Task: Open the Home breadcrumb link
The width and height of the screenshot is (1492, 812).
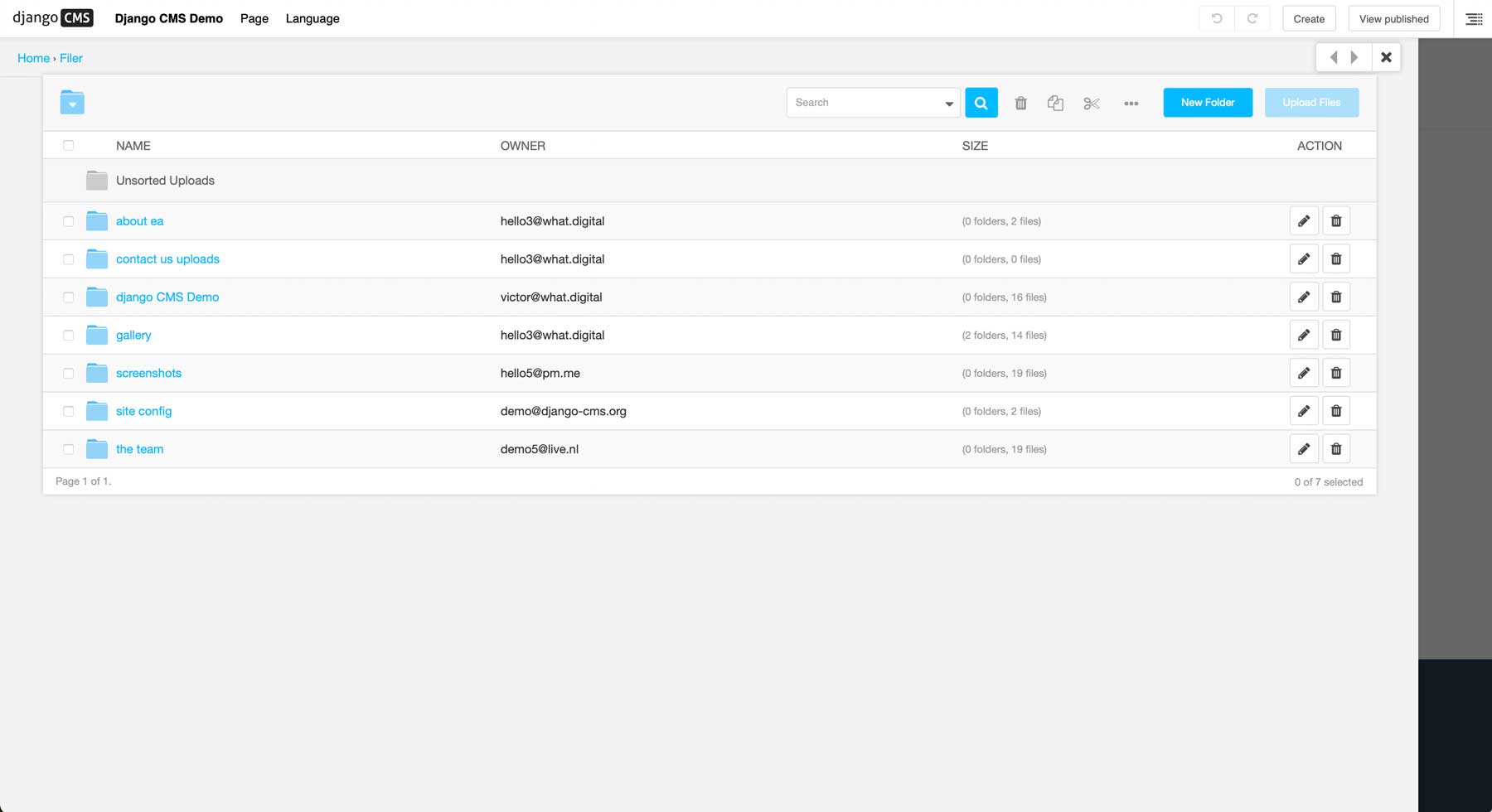Action: (33, 58)
